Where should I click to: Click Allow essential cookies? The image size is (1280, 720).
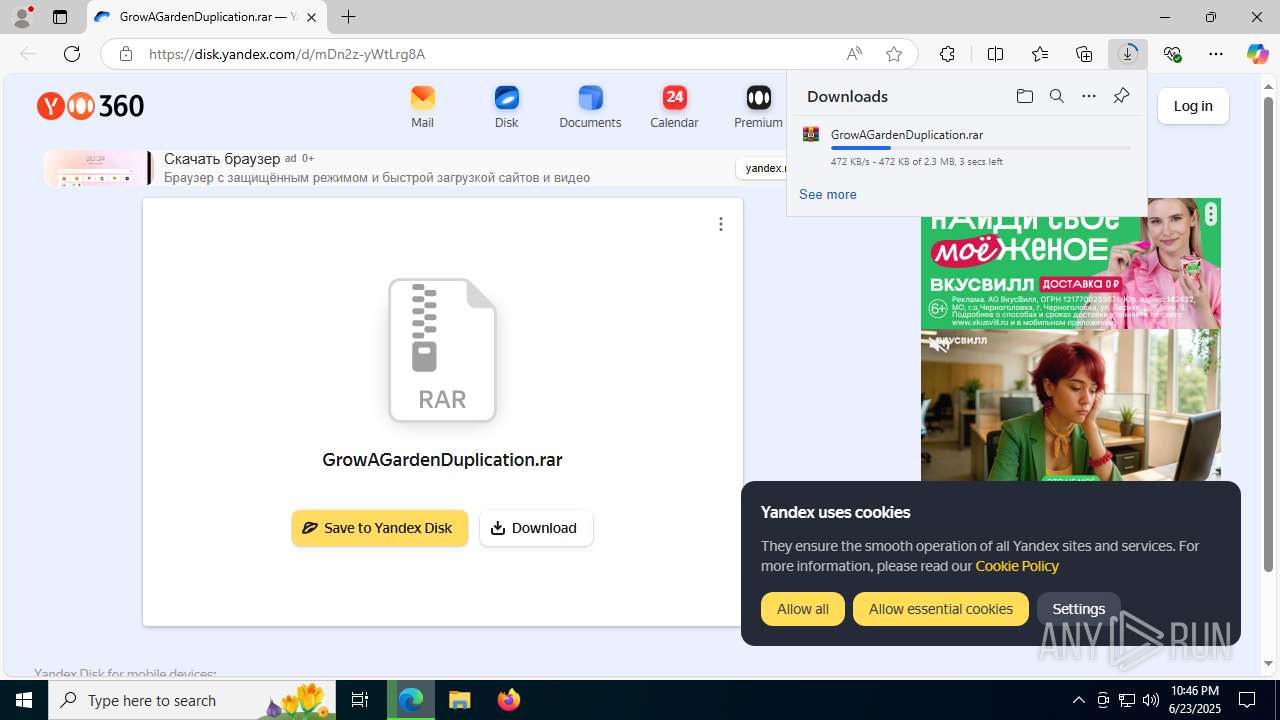click(941, 609)
